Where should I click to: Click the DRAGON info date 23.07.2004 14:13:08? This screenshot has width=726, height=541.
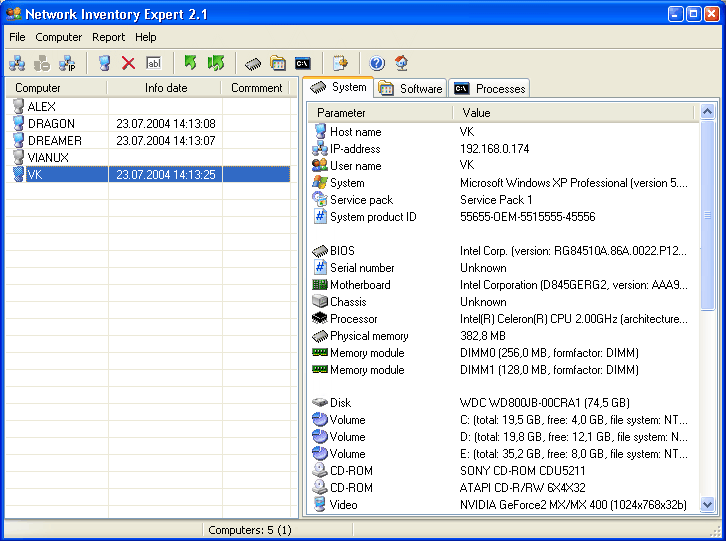point(166,124)
